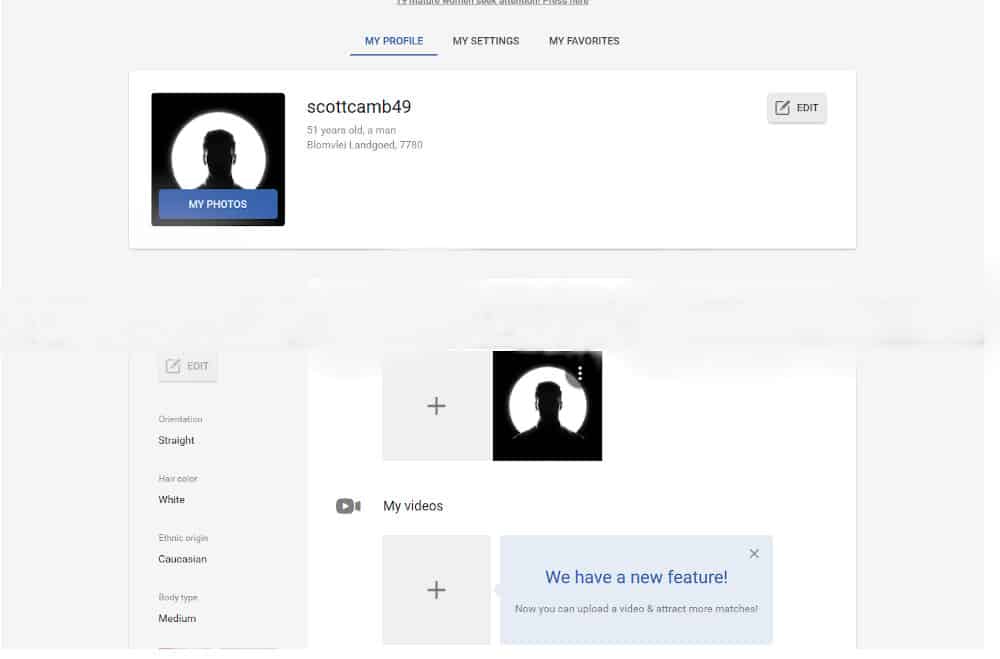Add a new video under My videos

coord(436,589)
